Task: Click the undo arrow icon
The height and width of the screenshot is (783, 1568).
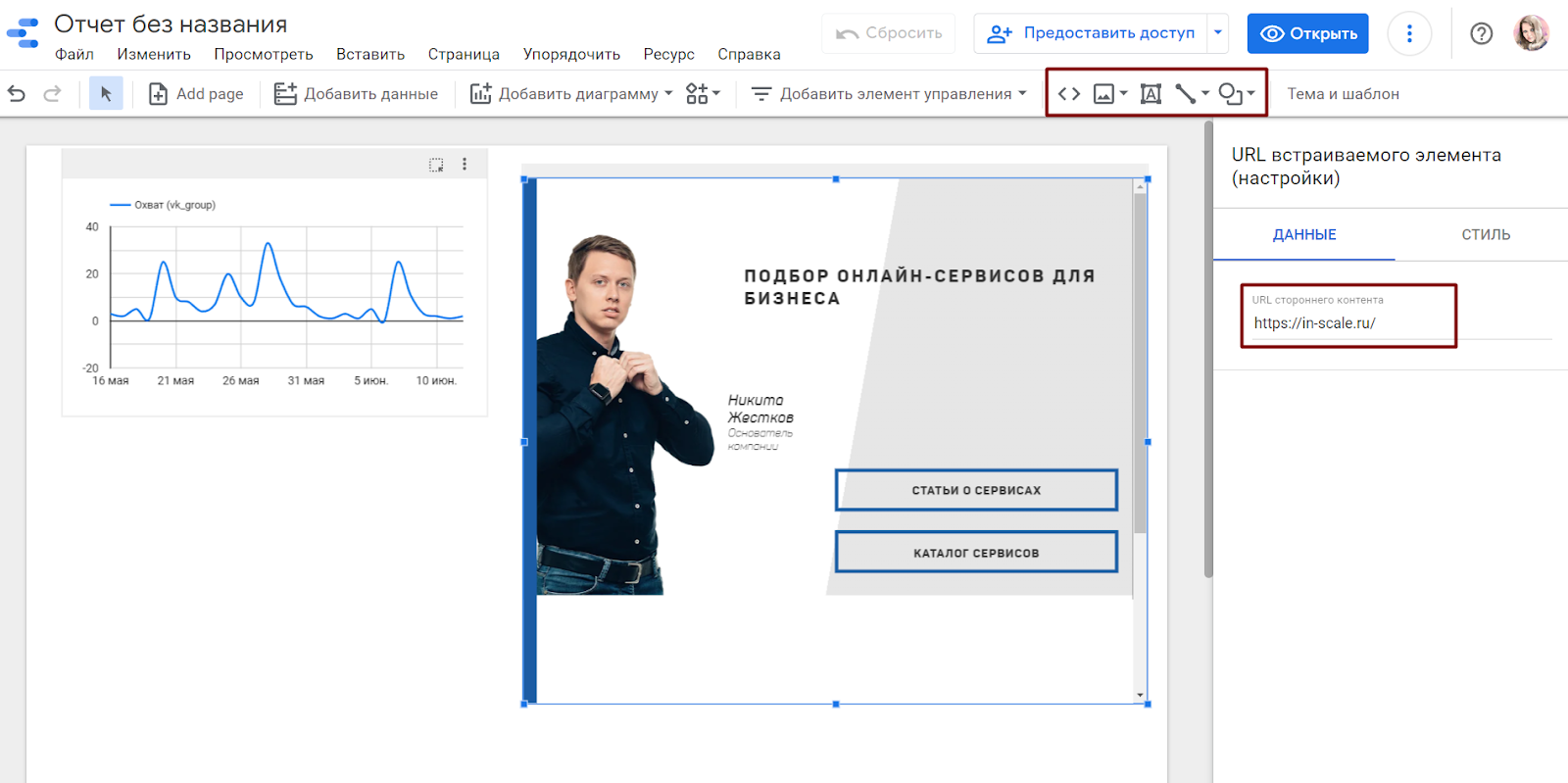Action: coord(17,94)
